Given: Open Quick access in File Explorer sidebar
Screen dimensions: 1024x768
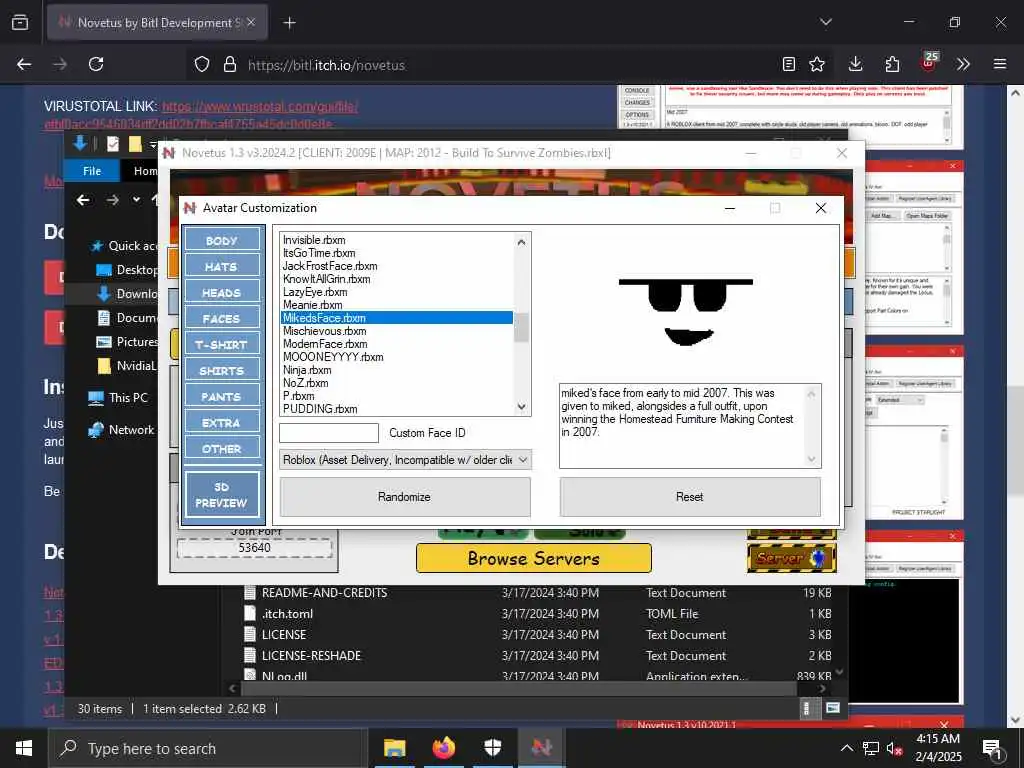Looking at the screenshot, I should 126,246.
